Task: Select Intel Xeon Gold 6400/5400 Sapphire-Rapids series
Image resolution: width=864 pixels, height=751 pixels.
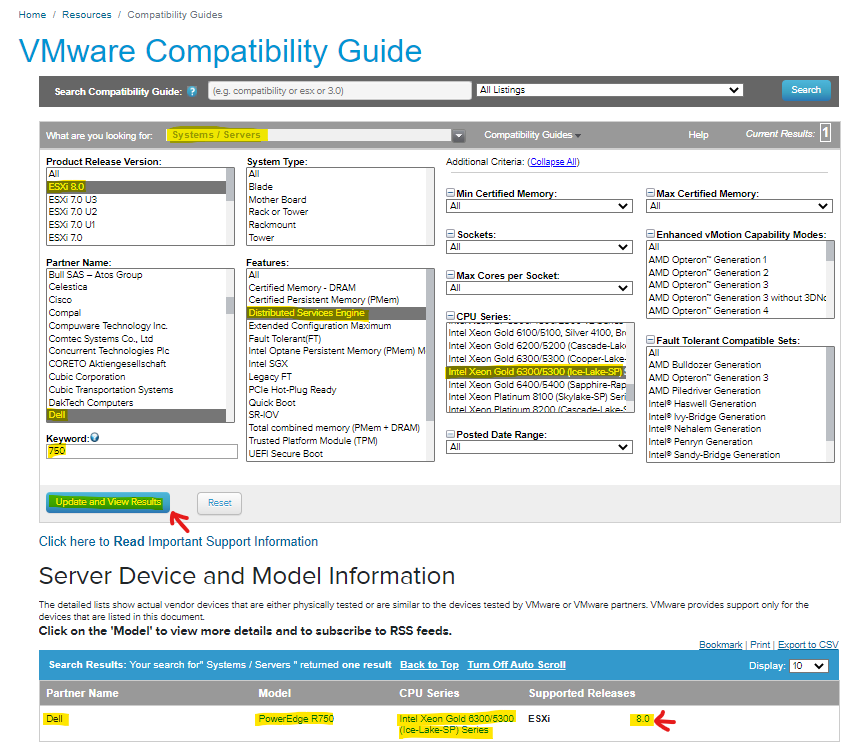Action: tap(537, 385)
